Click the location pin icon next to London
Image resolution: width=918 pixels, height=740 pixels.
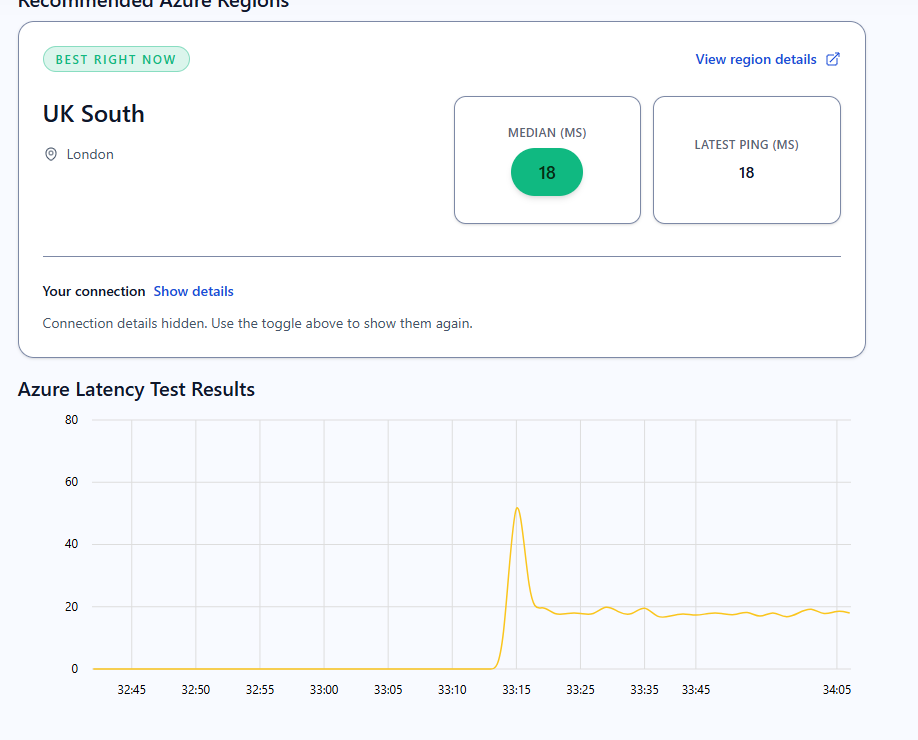[51, 154]
